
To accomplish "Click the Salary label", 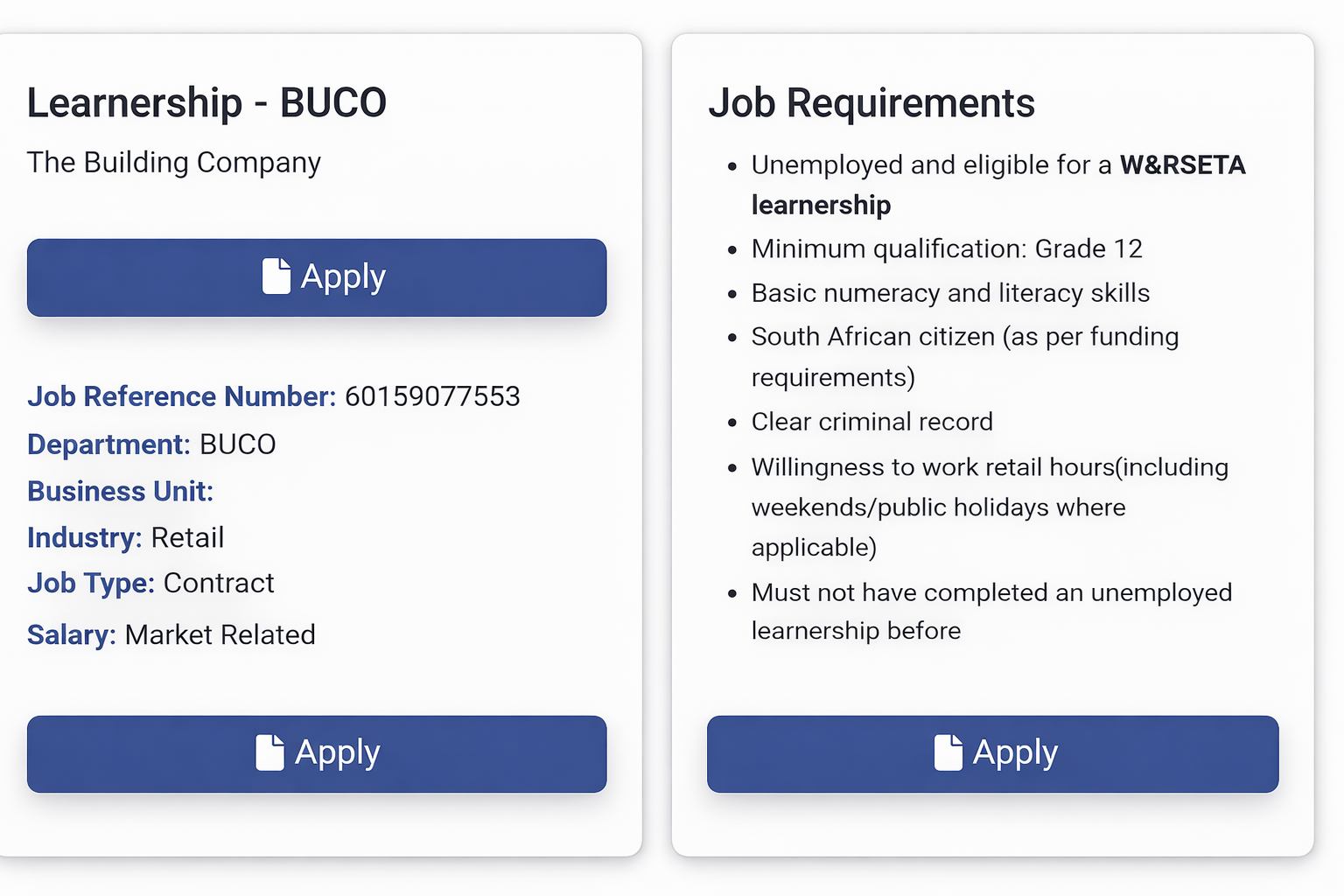I will (x=71, y=634).
